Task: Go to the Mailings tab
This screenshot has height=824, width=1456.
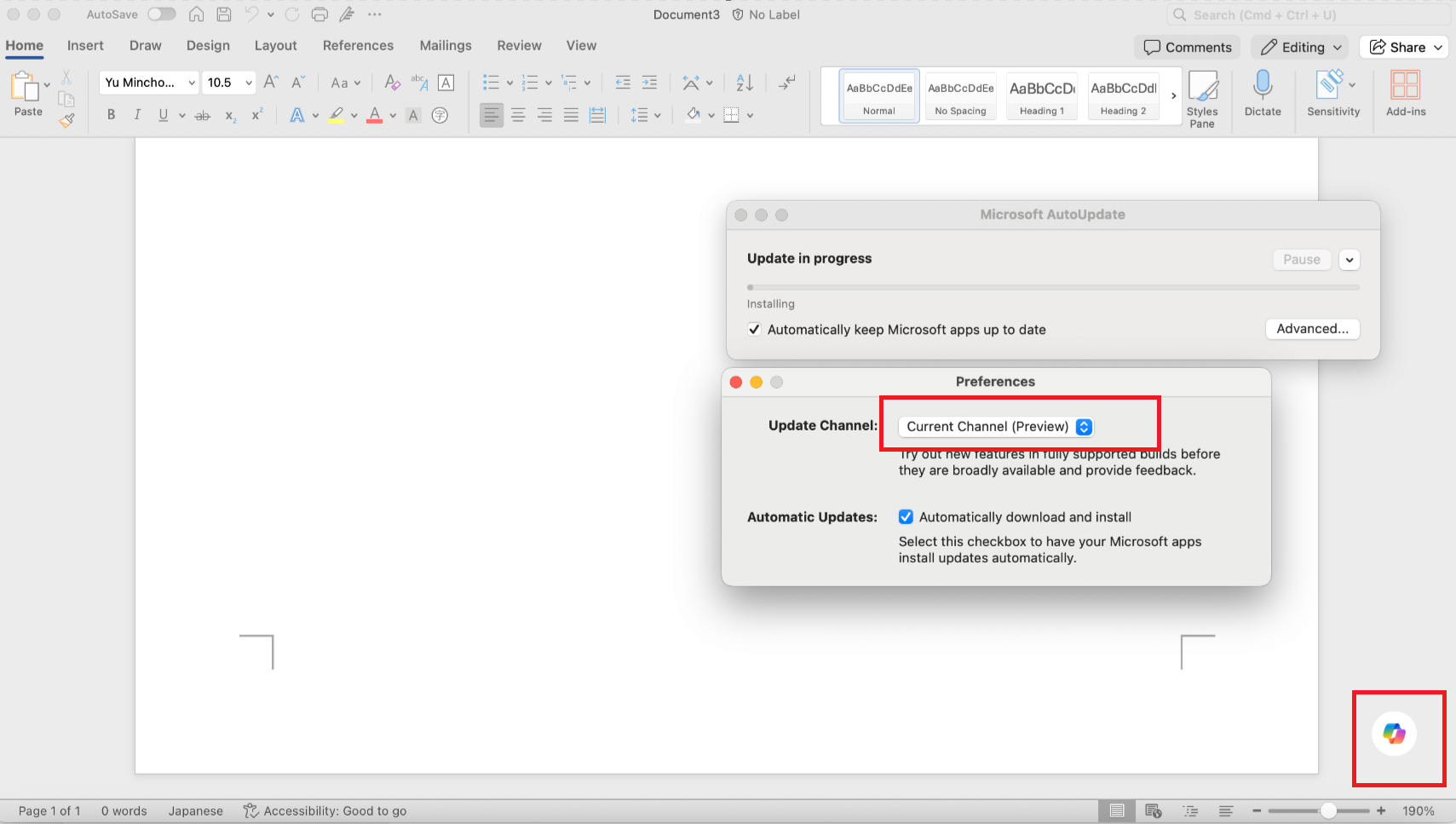Action: (x=446, y=46)
